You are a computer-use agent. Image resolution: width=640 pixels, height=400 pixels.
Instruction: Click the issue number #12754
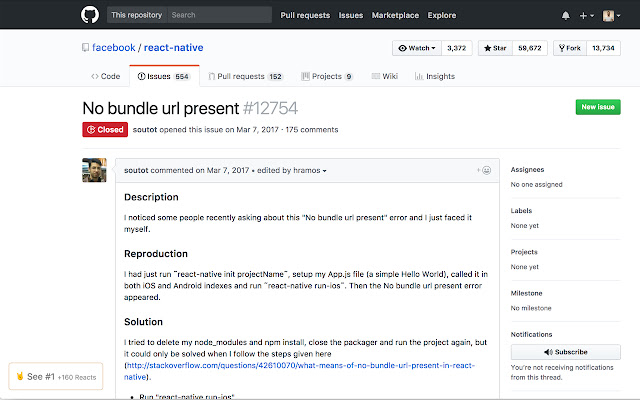pyautogui.click(x=270, y=109)
